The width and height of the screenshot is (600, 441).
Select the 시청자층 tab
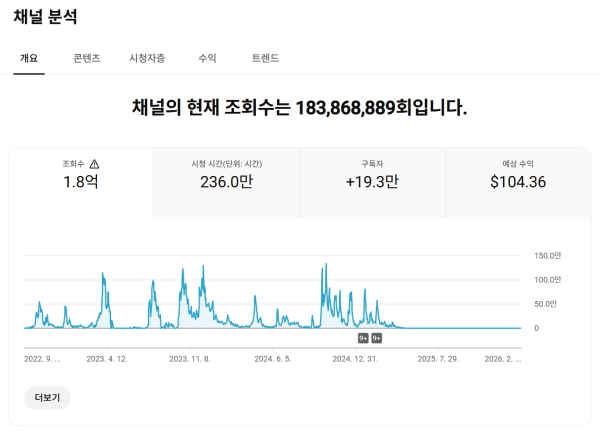click(x=147, y=58)
